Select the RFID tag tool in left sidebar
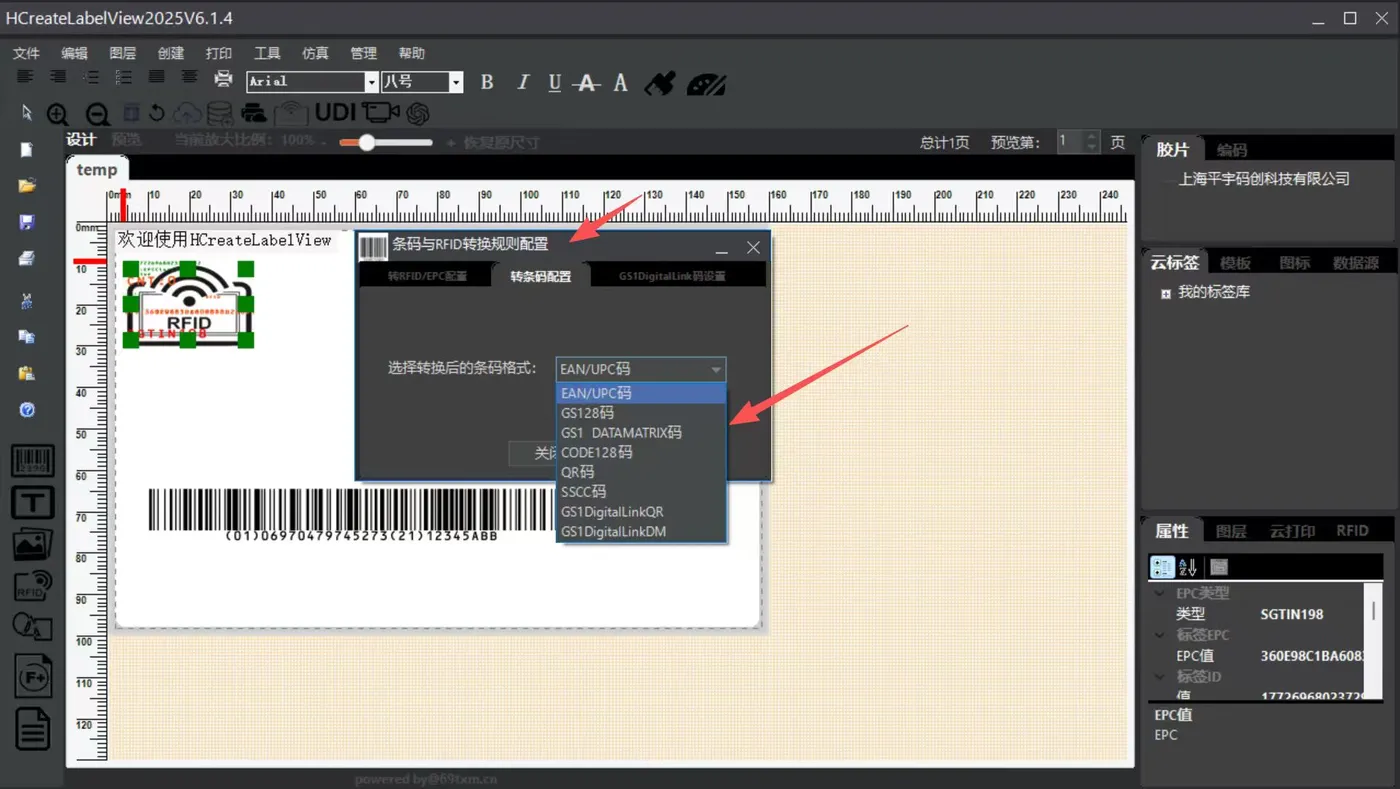 point(32,586)
